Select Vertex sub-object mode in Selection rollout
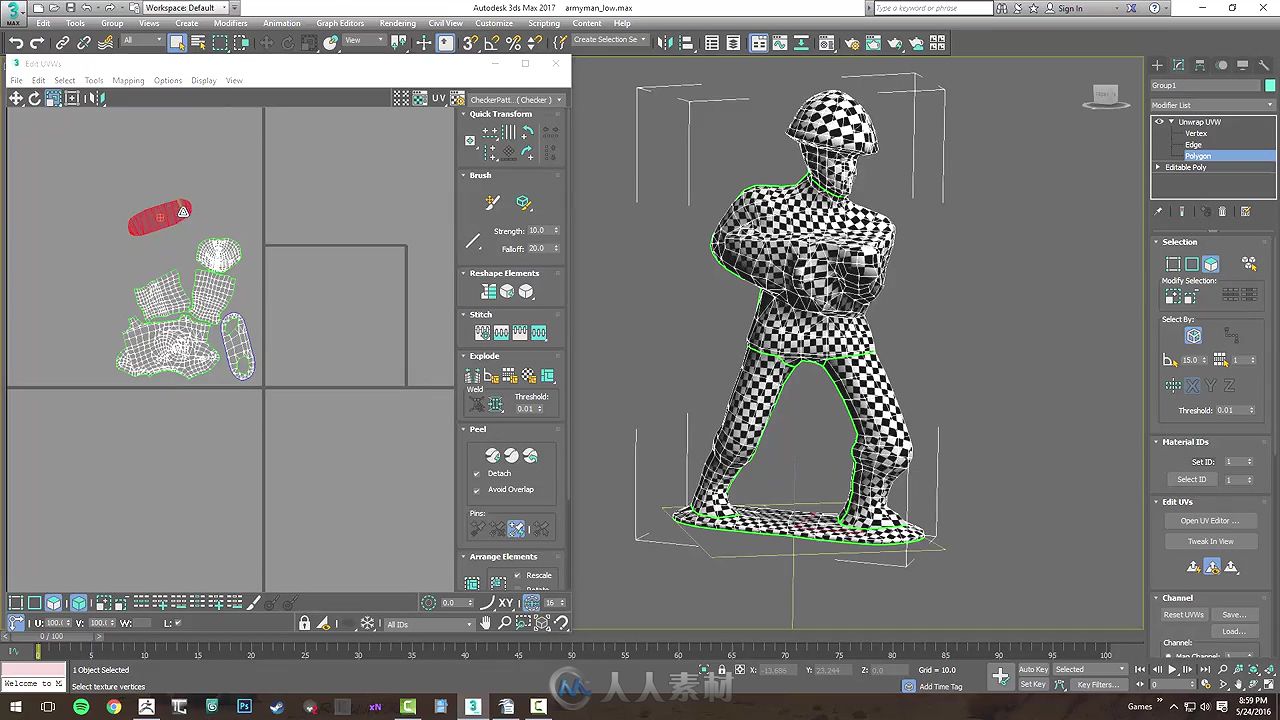Screen dimensions: 1280x720 coord(1173,264)
